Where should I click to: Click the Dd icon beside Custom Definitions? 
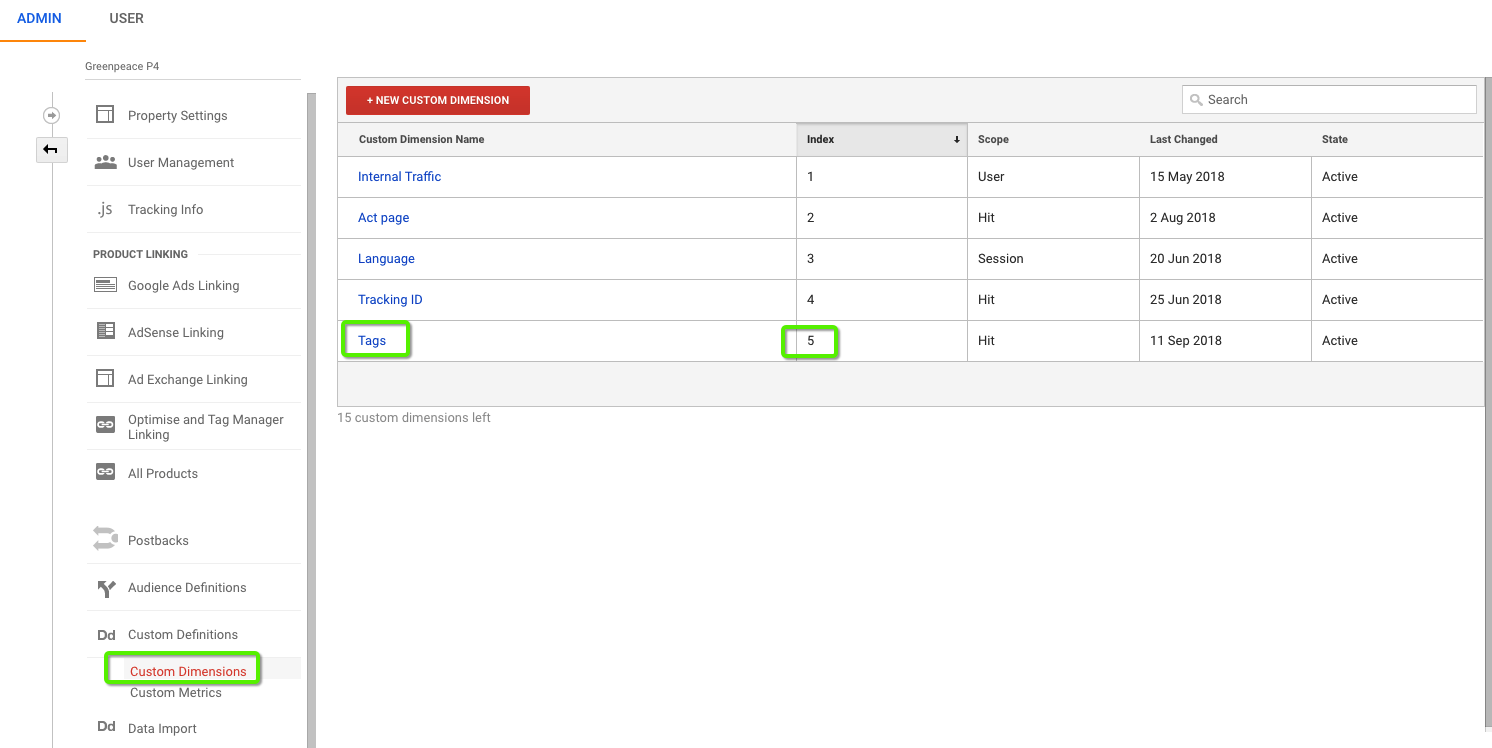point(106,634)
